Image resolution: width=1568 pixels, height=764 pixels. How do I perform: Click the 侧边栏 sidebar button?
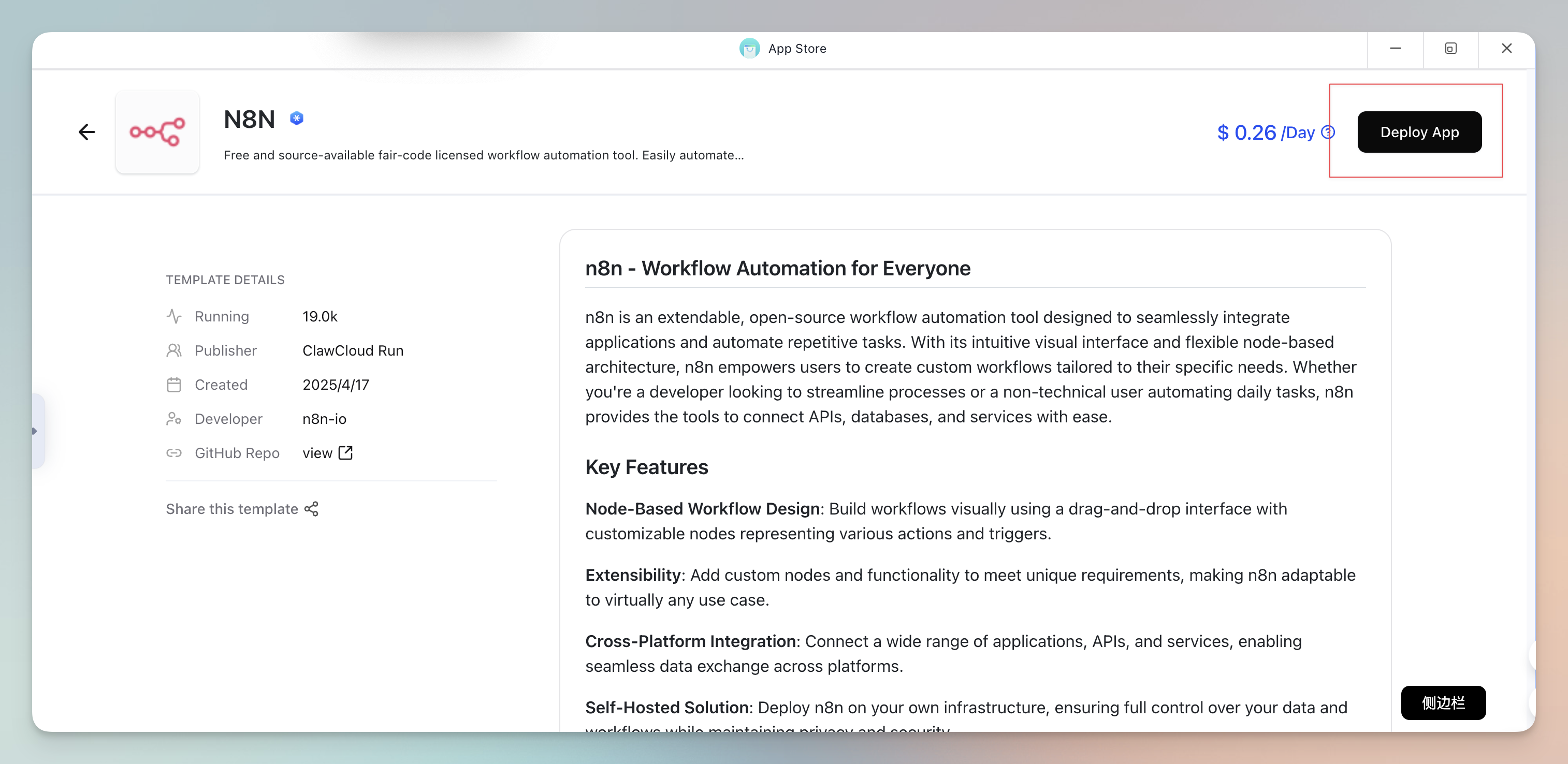tap(1443, 702)
